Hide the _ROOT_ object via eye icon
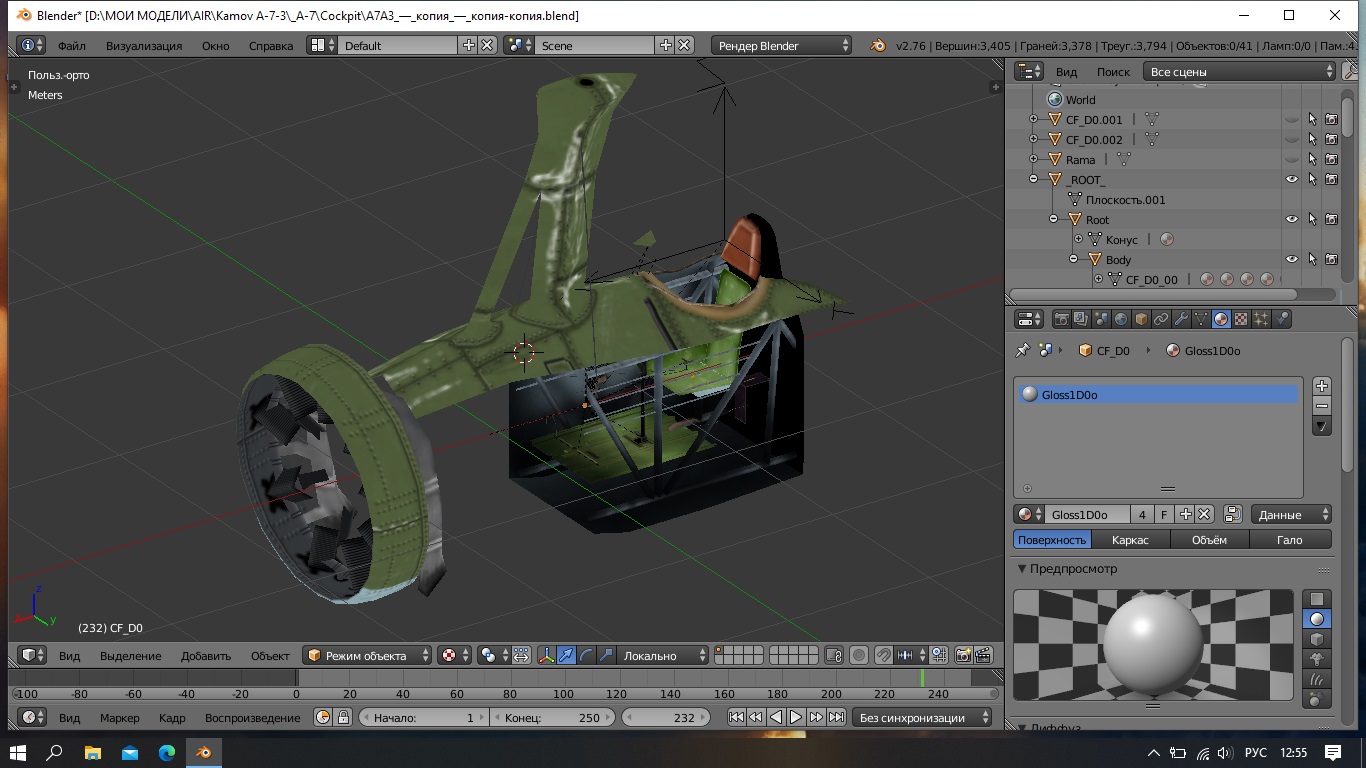 coord(1291,180)
